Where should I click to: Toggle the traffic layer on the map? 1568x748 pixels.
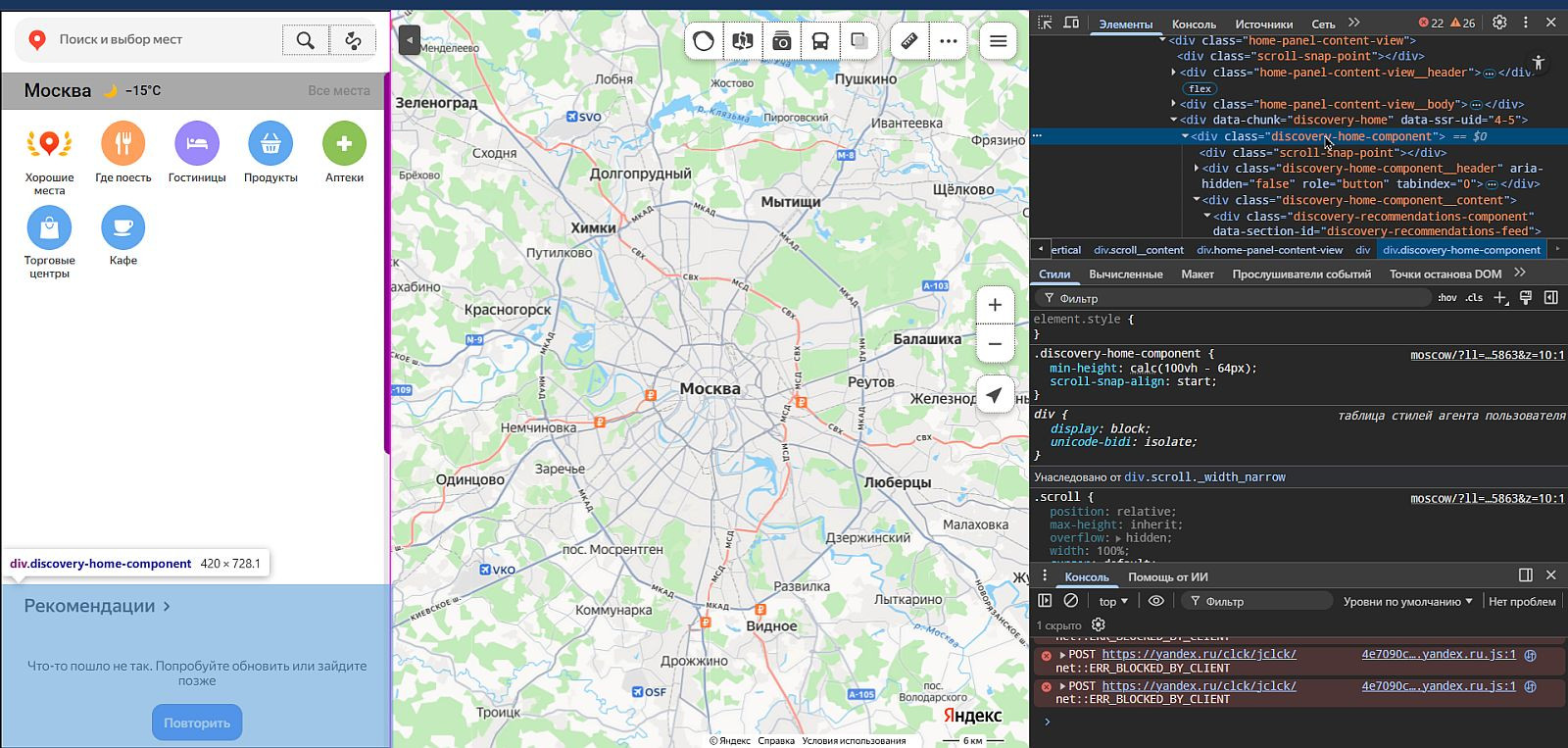point(704,41)
